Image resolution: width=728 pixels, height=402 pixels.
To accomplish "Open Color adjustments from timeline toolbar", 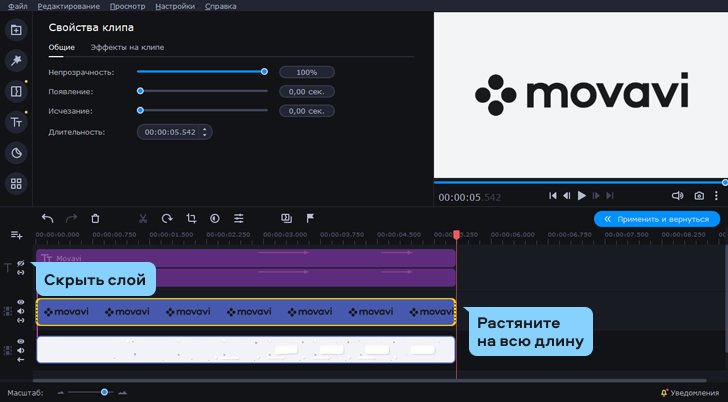I will [215, 218].
